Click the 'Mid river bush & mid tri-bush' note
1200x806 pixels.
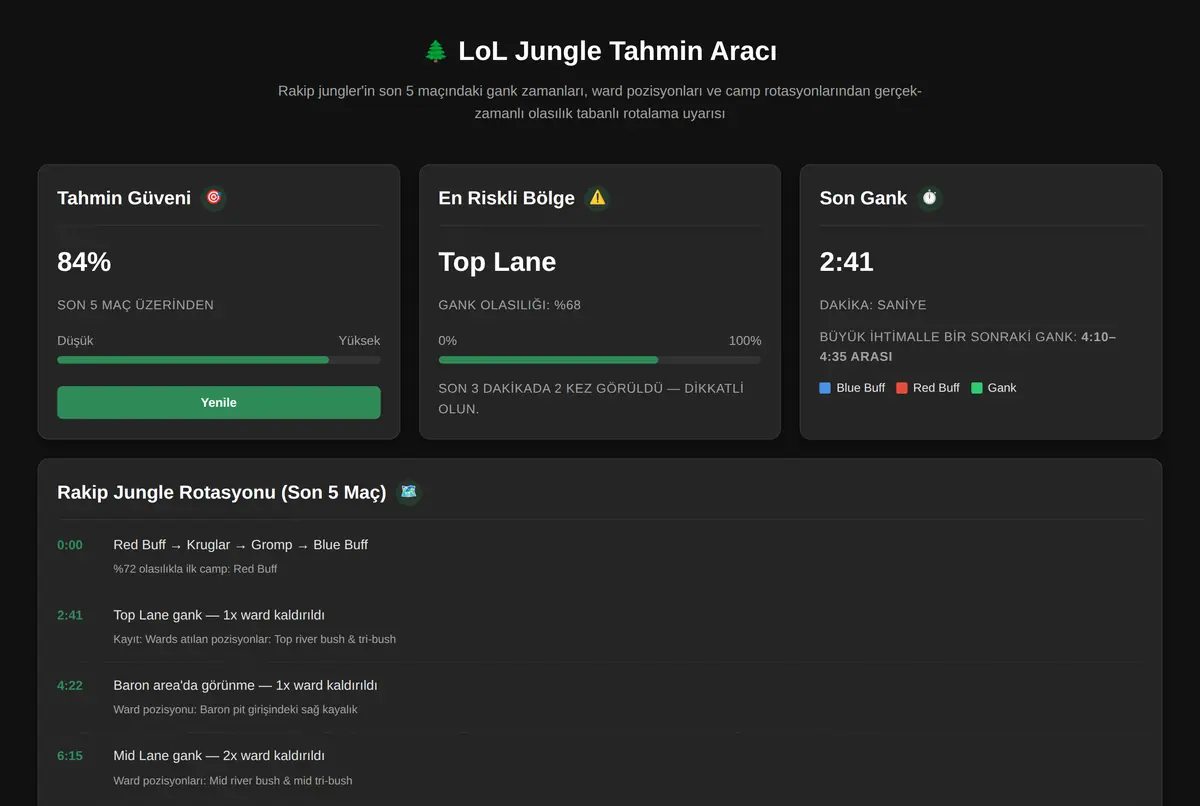(x=233, y=781)
